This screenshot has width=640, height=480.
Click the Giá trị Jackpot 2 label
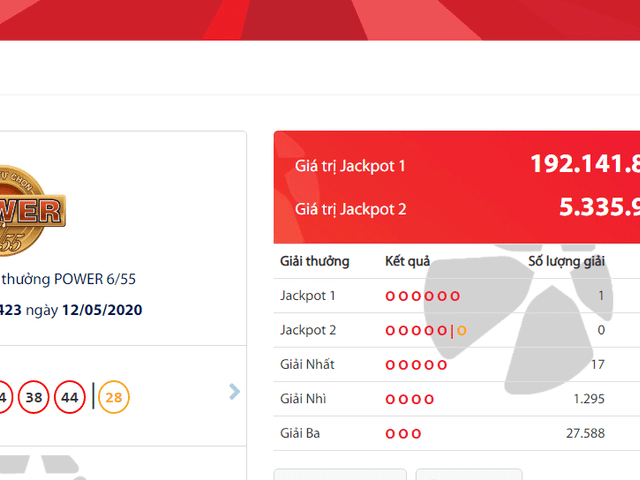click(x=350, y=209)
